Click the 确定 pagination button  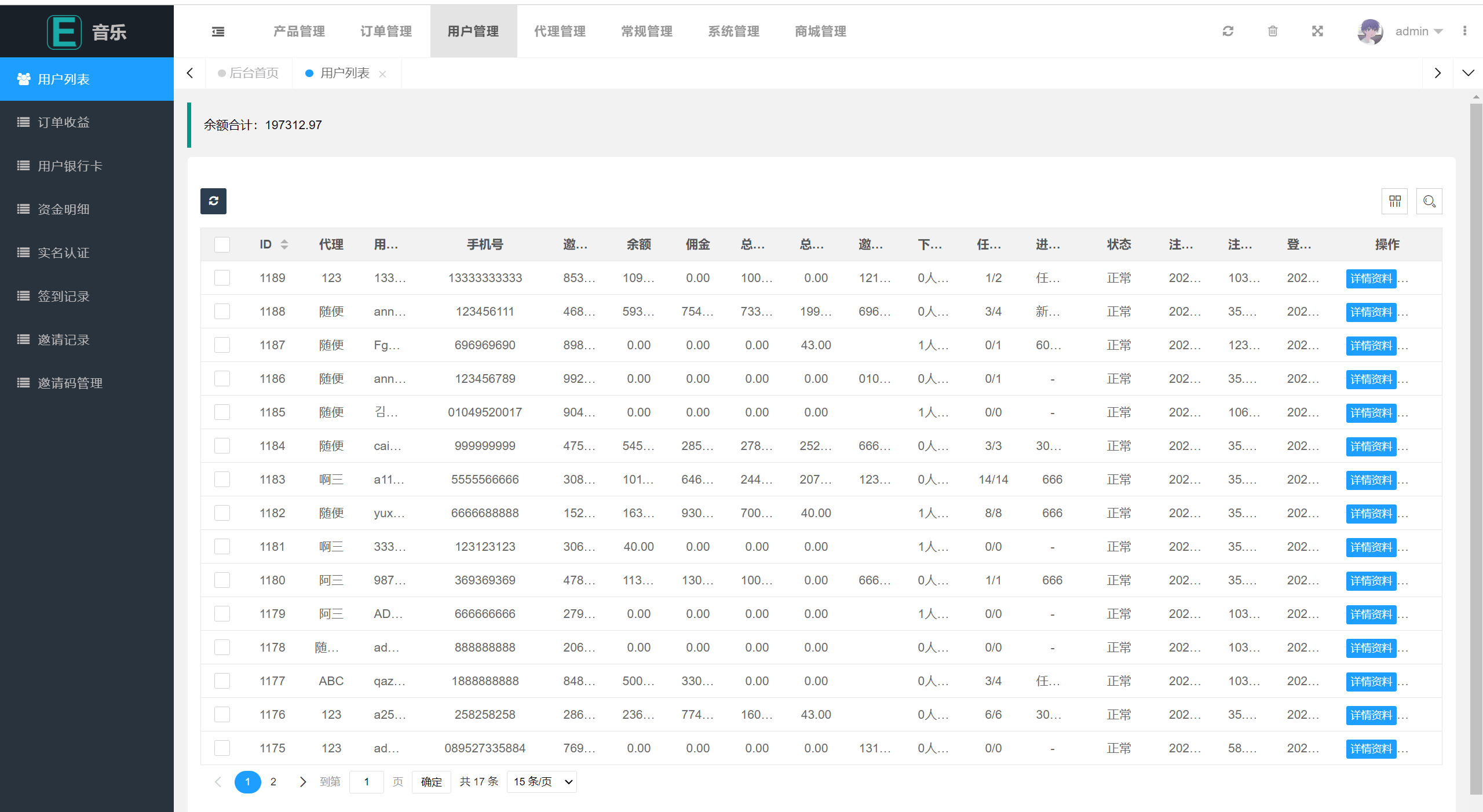click(431, 782)
